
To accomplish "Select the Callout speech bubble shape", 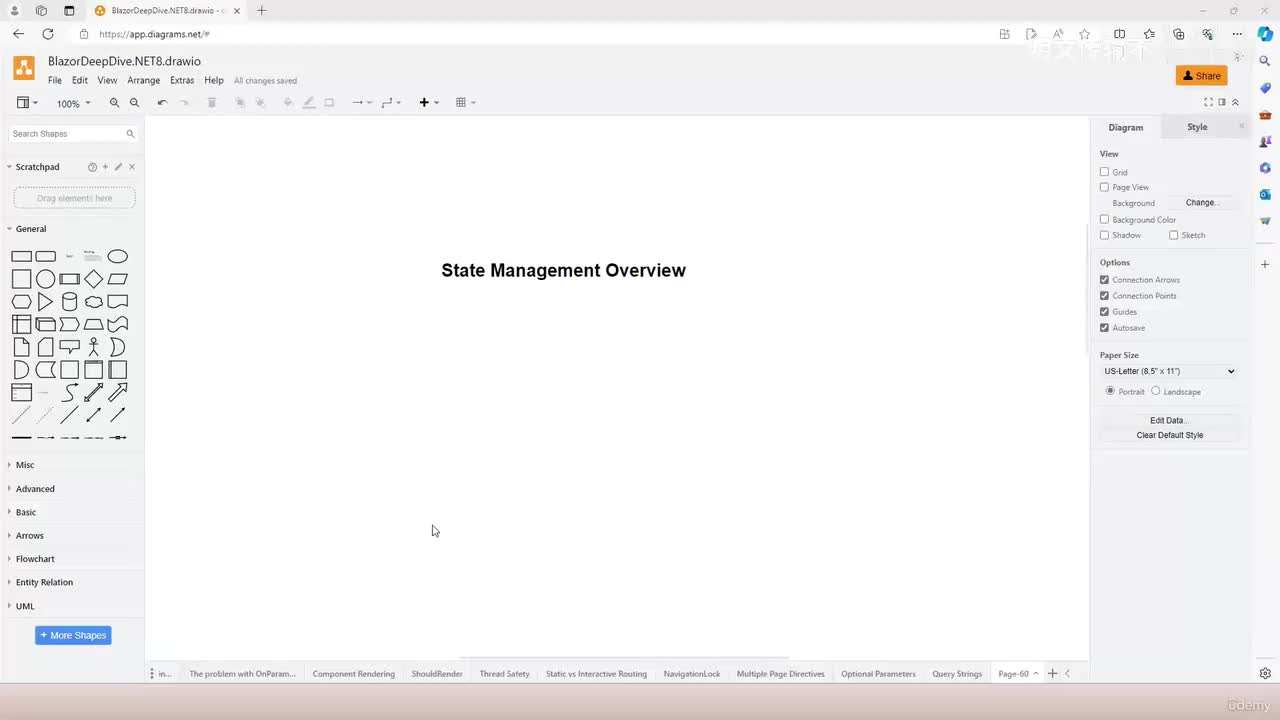I will pos(69,347).
